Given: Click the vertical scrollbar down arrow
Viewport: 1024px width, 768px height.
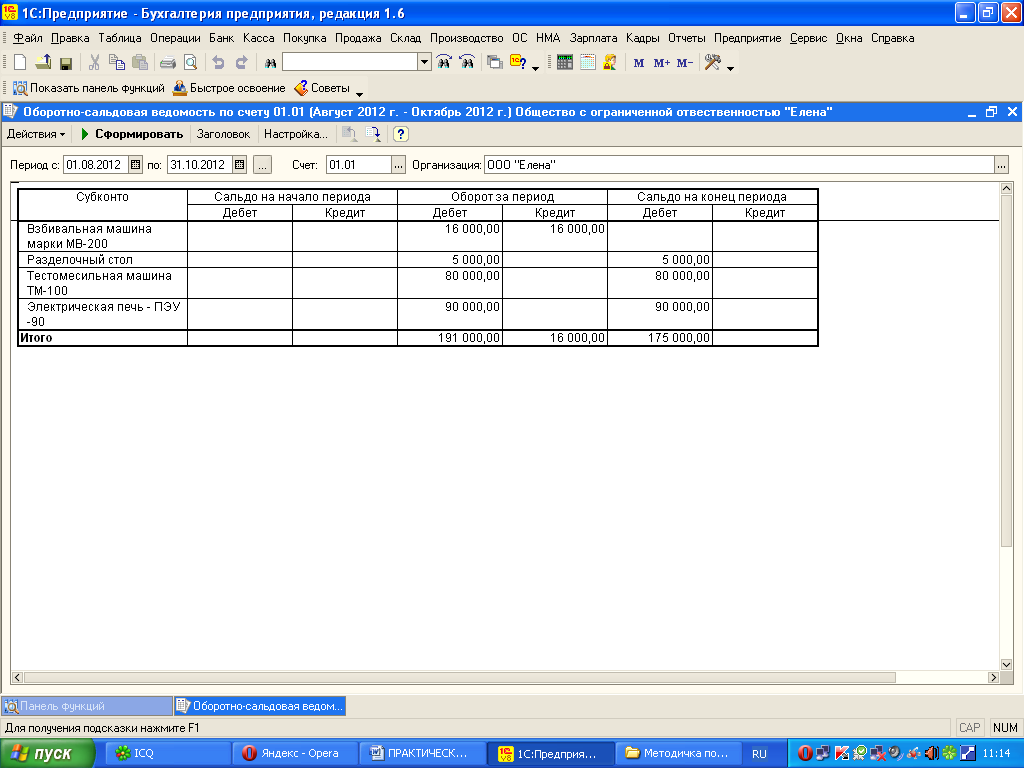Looking at the screenshot, I should (1006, 665).
